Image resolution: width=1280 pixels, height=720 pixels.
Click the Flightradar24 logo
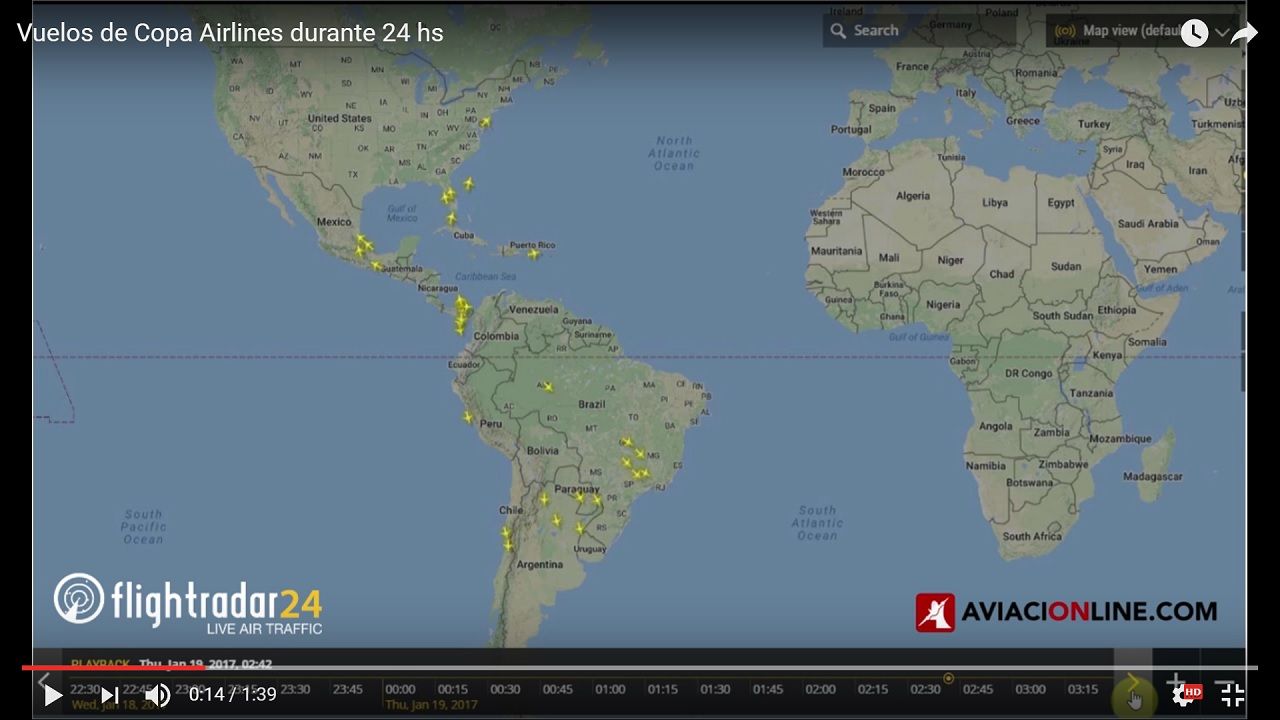(x=188, y=603)
